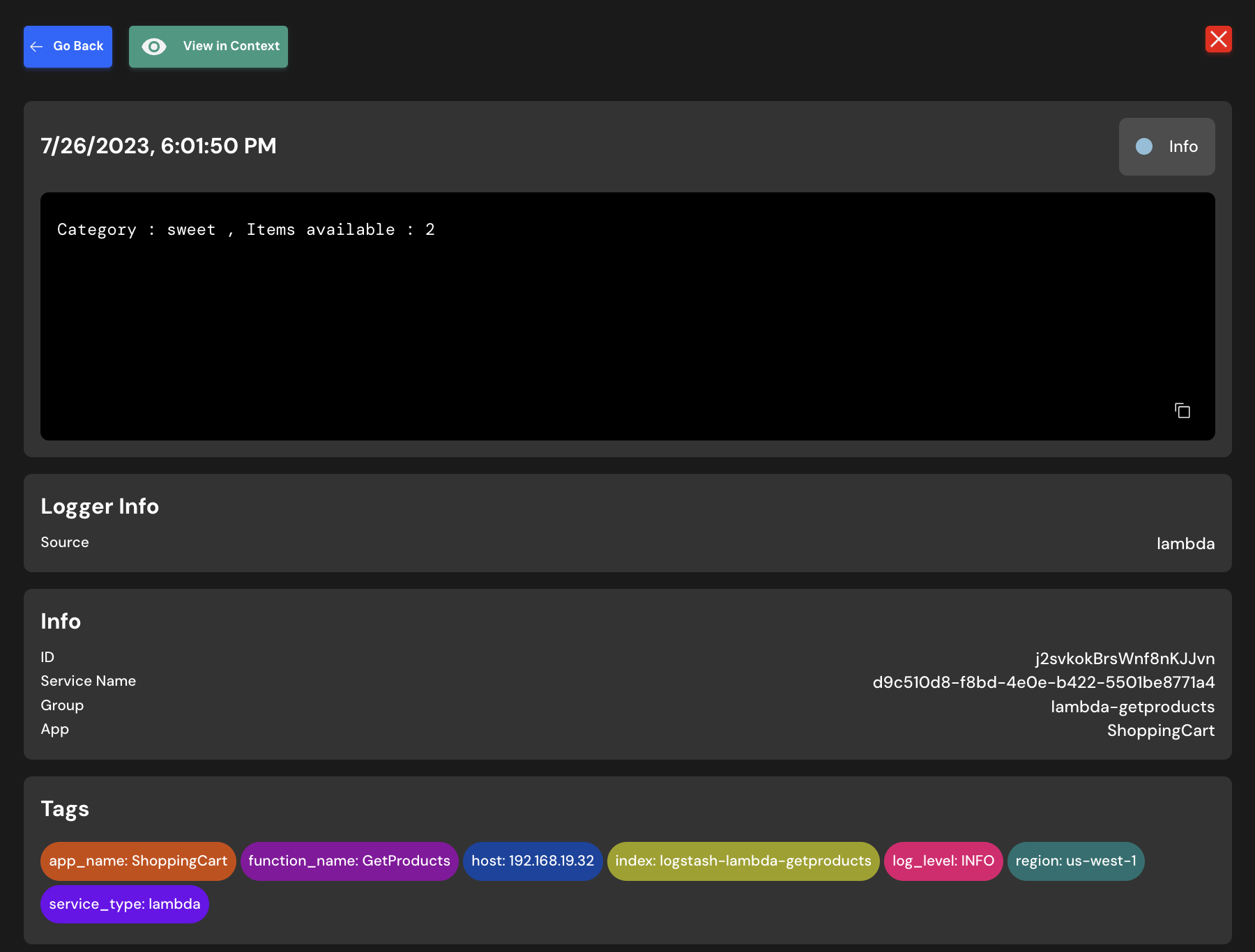This screenshot has width=1255, height=952.
Task: Click the timestamp 7/26/2023, 6:01:50 PM
Action: 158,146
